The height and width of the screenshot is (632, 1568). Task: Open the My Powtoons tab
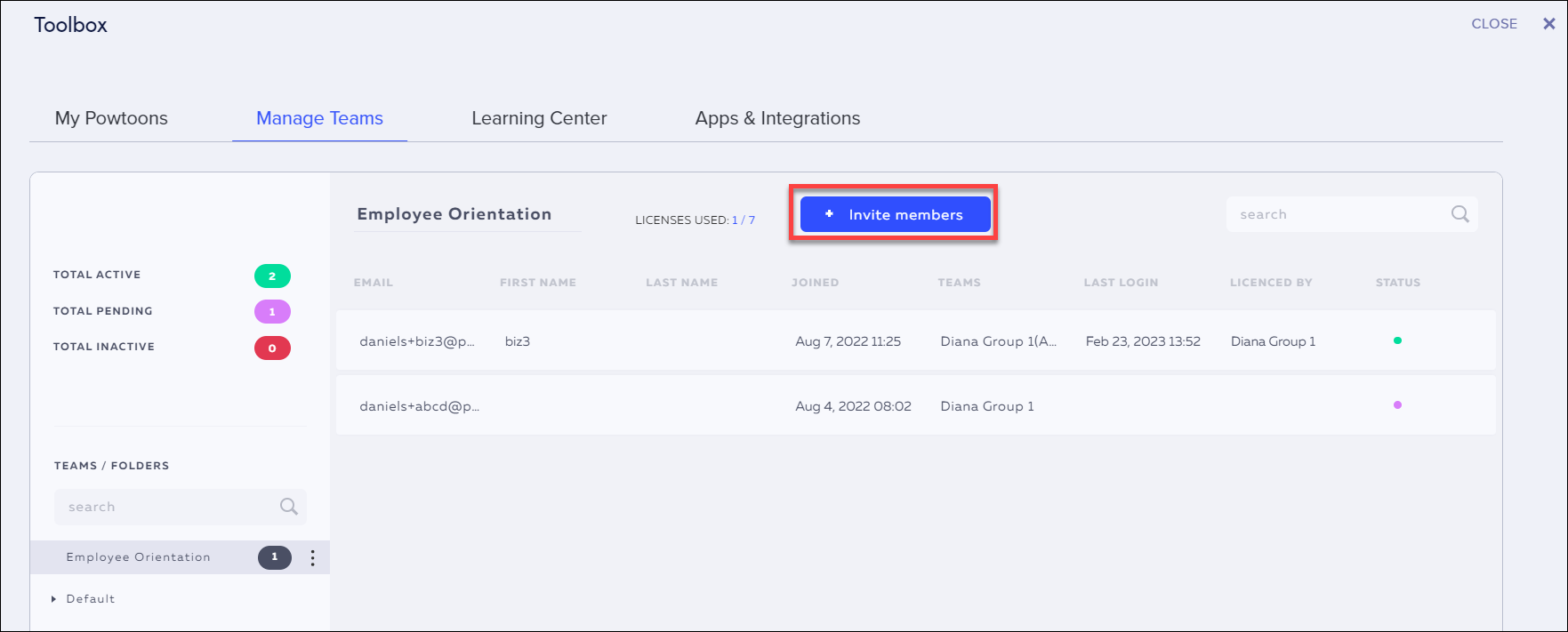tap(111, 118)
